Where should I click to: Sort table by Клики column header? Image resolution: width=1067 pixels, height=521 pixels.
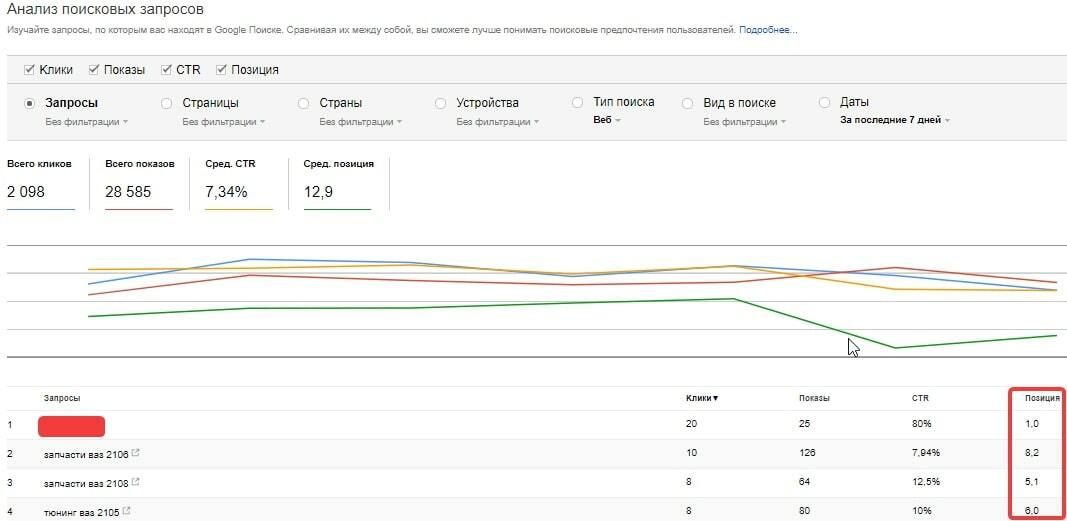click(x=702, y=398)
